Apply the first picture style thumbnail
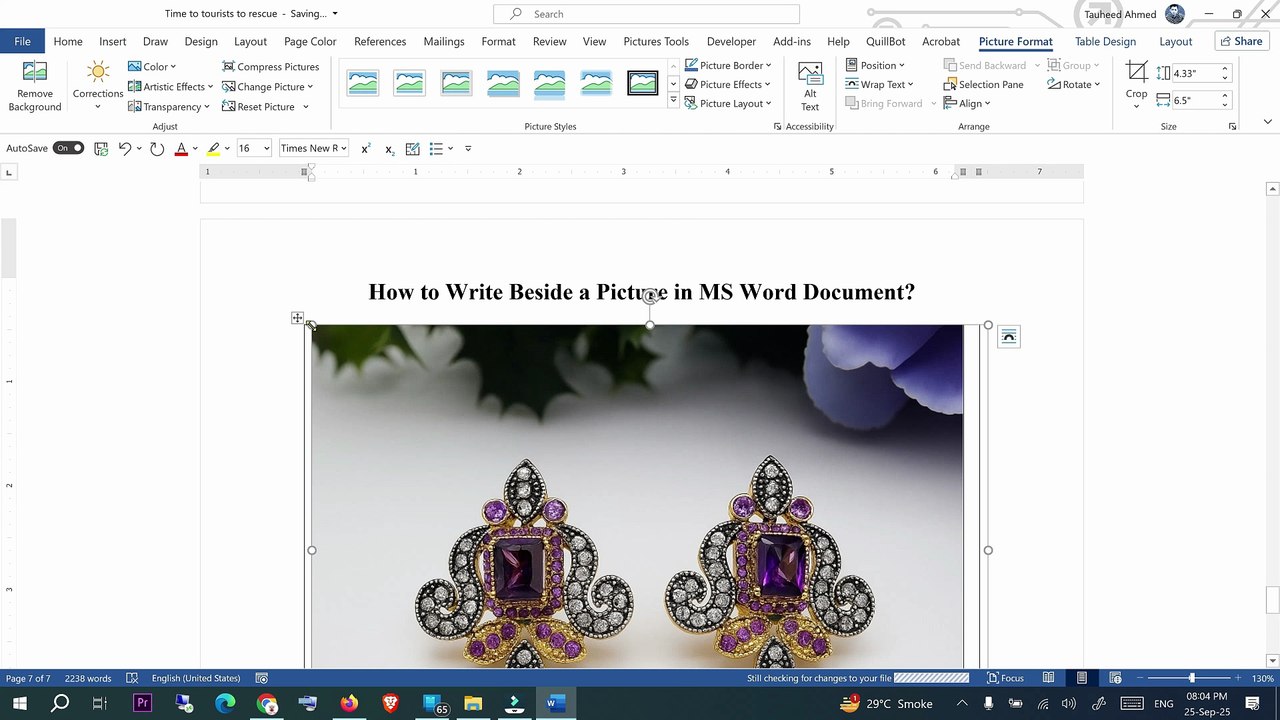Viewport: 1280px width, 720px height. [363, 83]
